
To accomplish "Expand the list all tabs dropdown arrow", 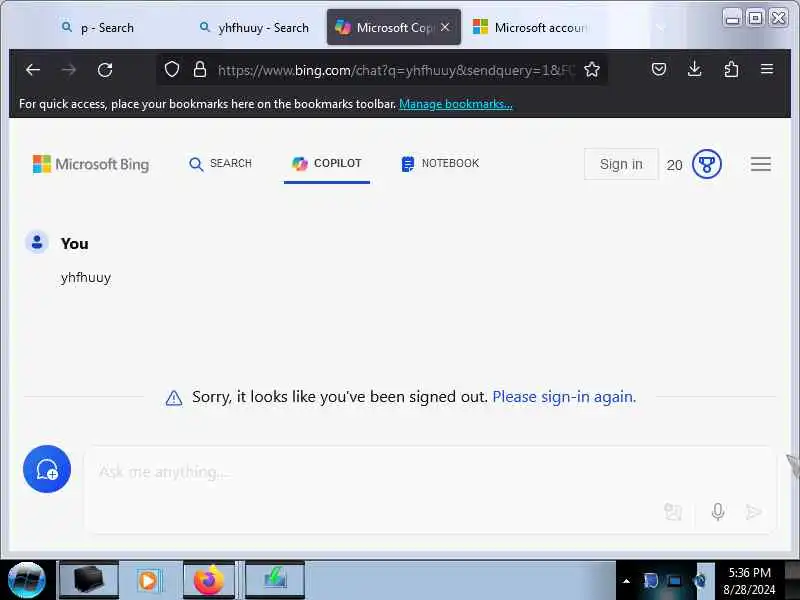I will pyautogui.click(x=661, y=28).
